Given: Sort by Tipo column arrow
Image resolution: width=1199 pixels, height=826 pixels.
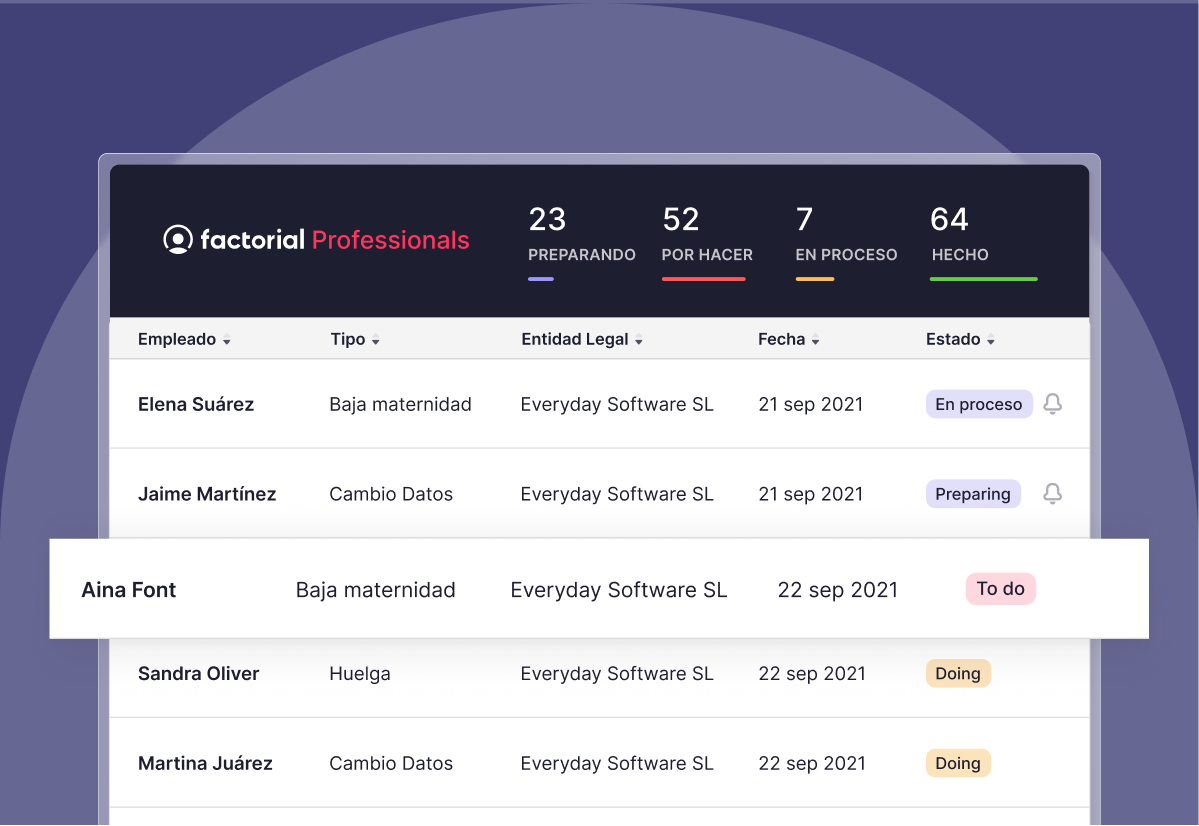Looking at the screenshot, I should point(376,341).
